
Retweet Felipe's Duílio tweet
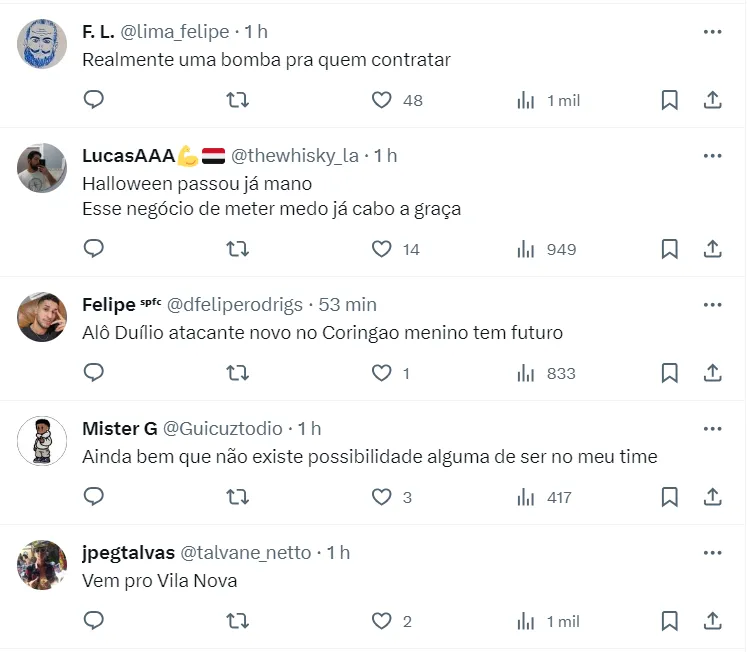point(237,372)
